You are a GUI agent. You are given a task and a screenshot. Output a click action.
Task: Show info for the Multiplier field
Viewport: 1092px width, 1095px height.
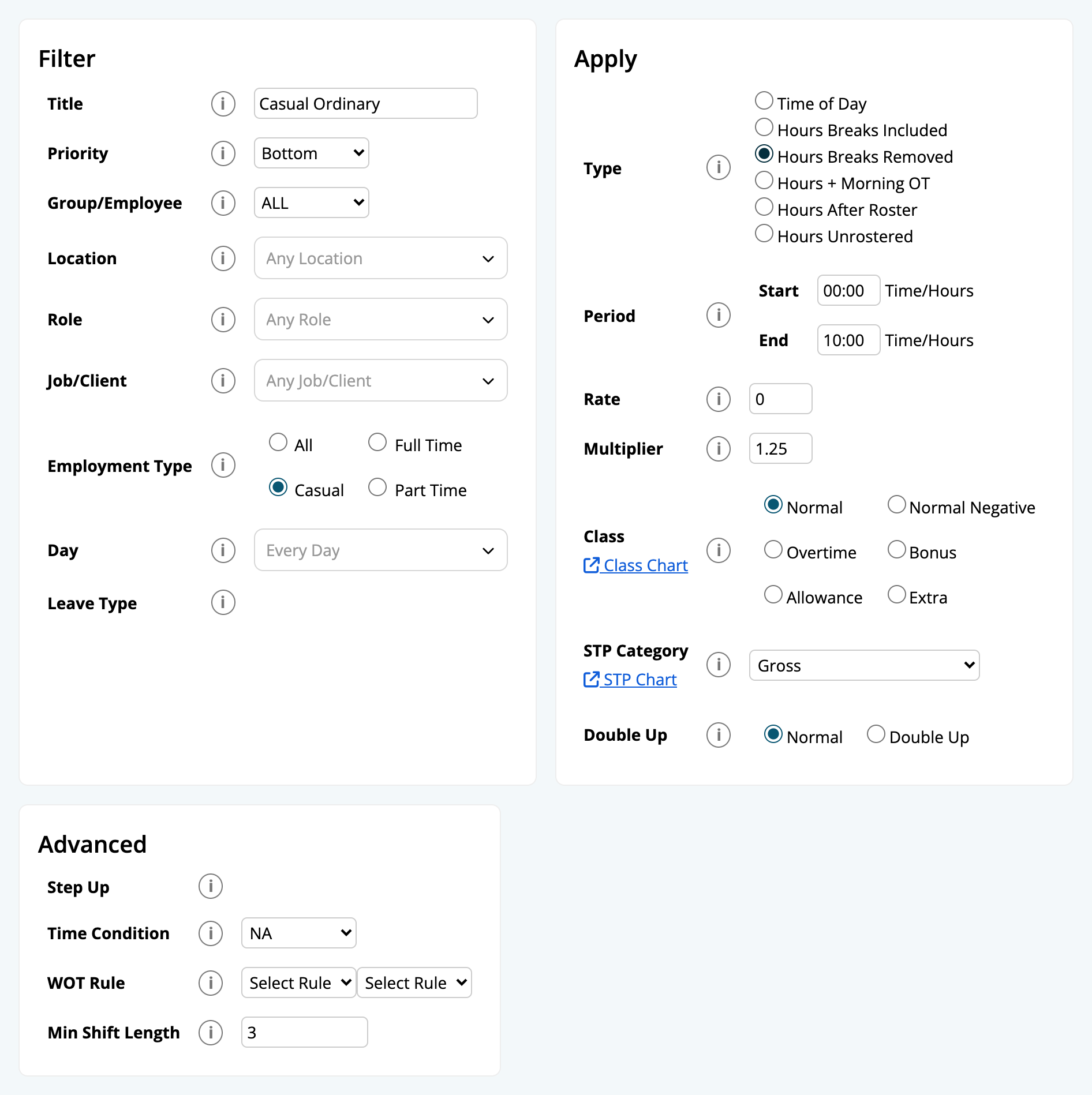(x=719, y=449)
